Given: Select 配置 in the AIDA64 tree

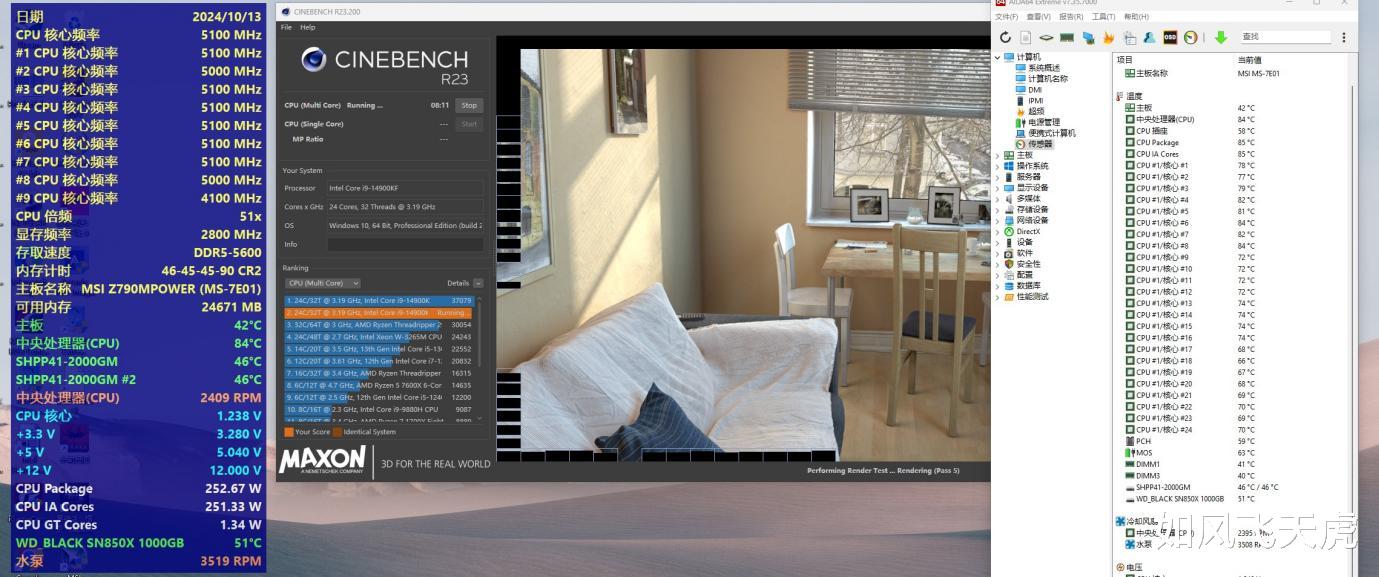Looking at the screenshot, I should [1025, 275].
